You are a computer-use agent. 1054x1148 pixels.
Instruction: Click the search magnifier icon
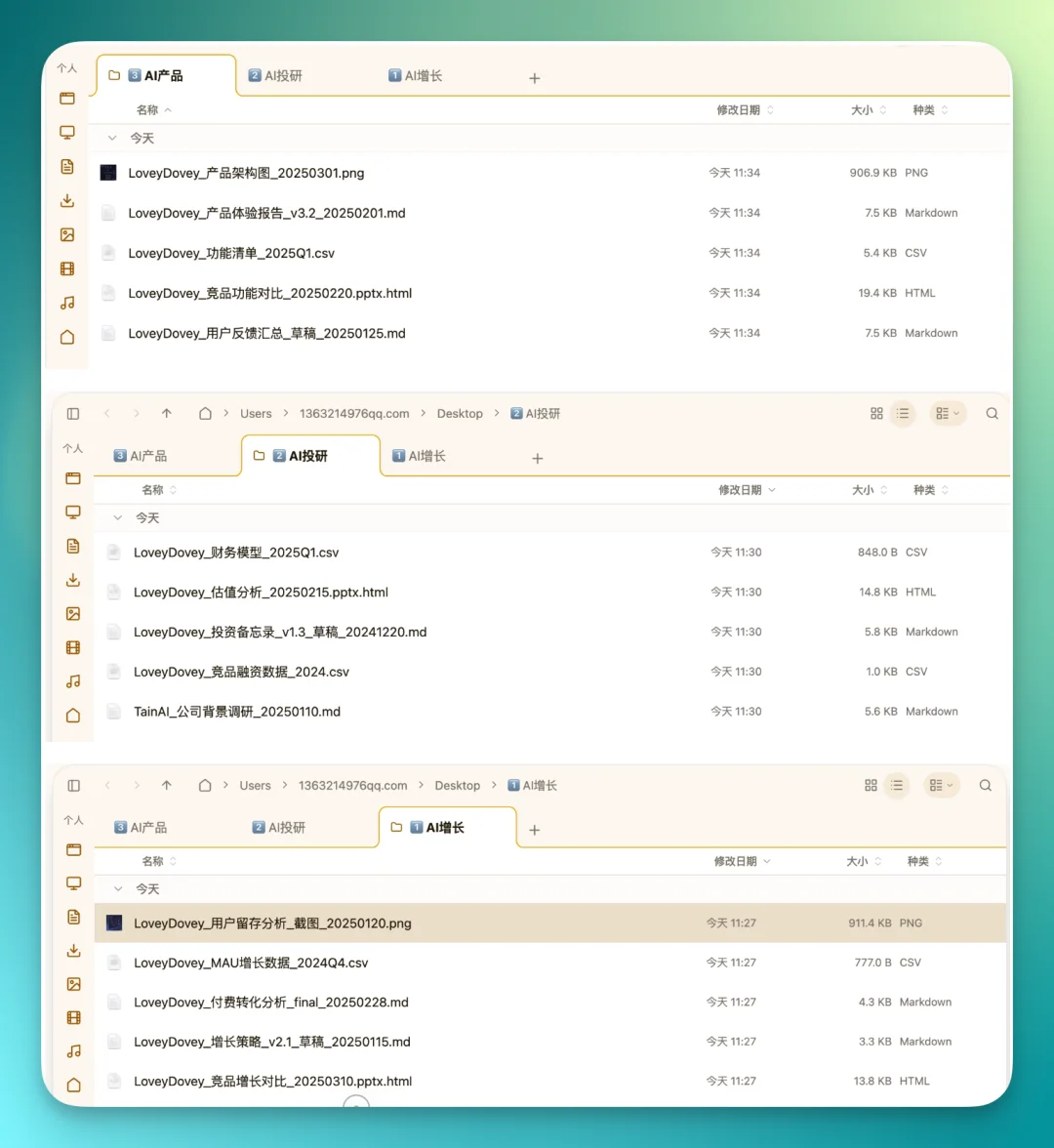coord(992,413)
